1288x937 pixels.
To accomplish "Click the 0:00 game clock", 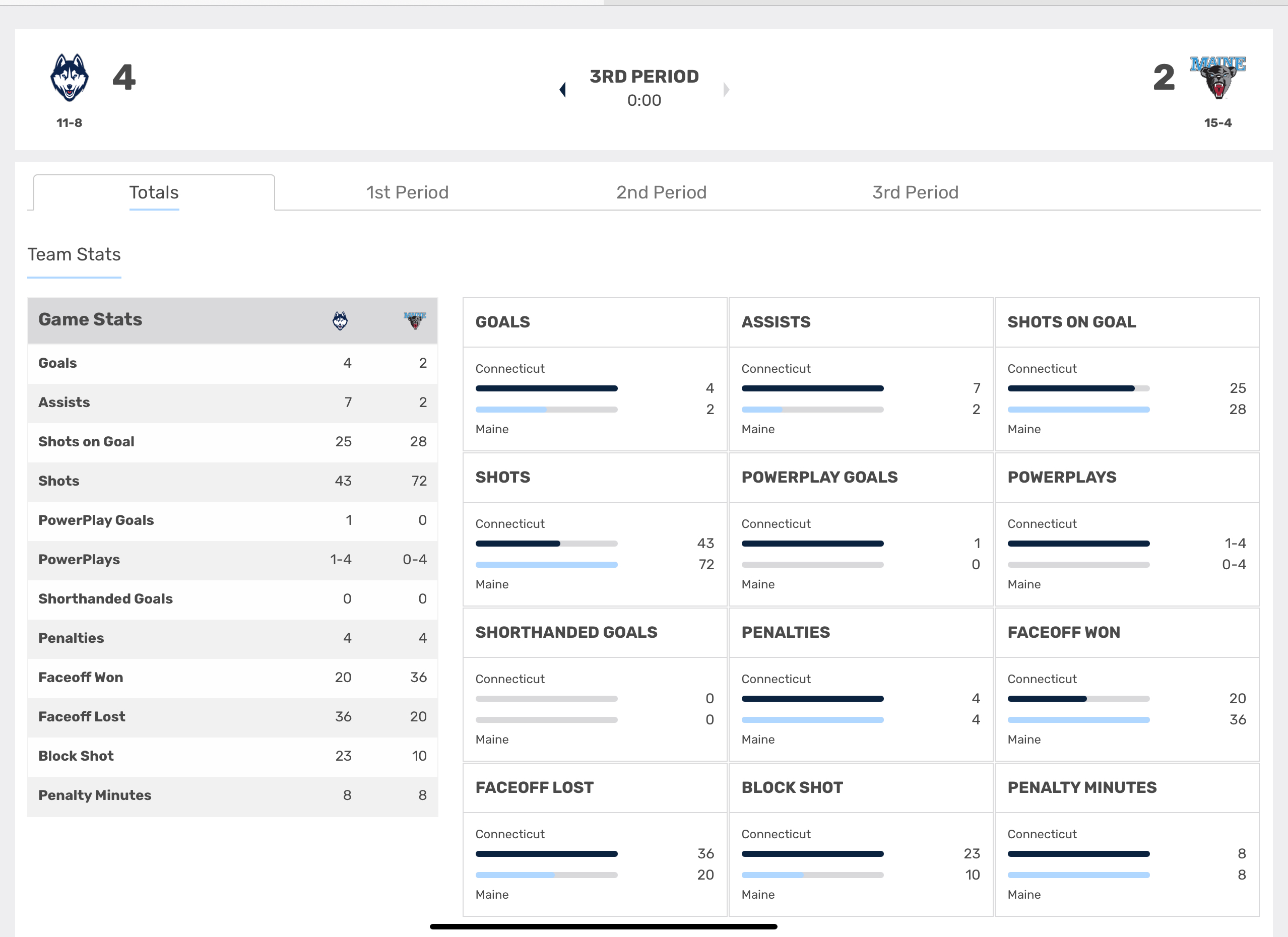I will 644,101.
